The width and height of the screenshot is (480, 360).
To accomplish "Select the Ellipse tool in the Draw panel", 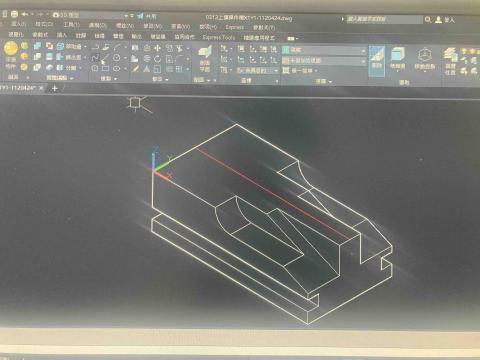I will tap(116, 68).
